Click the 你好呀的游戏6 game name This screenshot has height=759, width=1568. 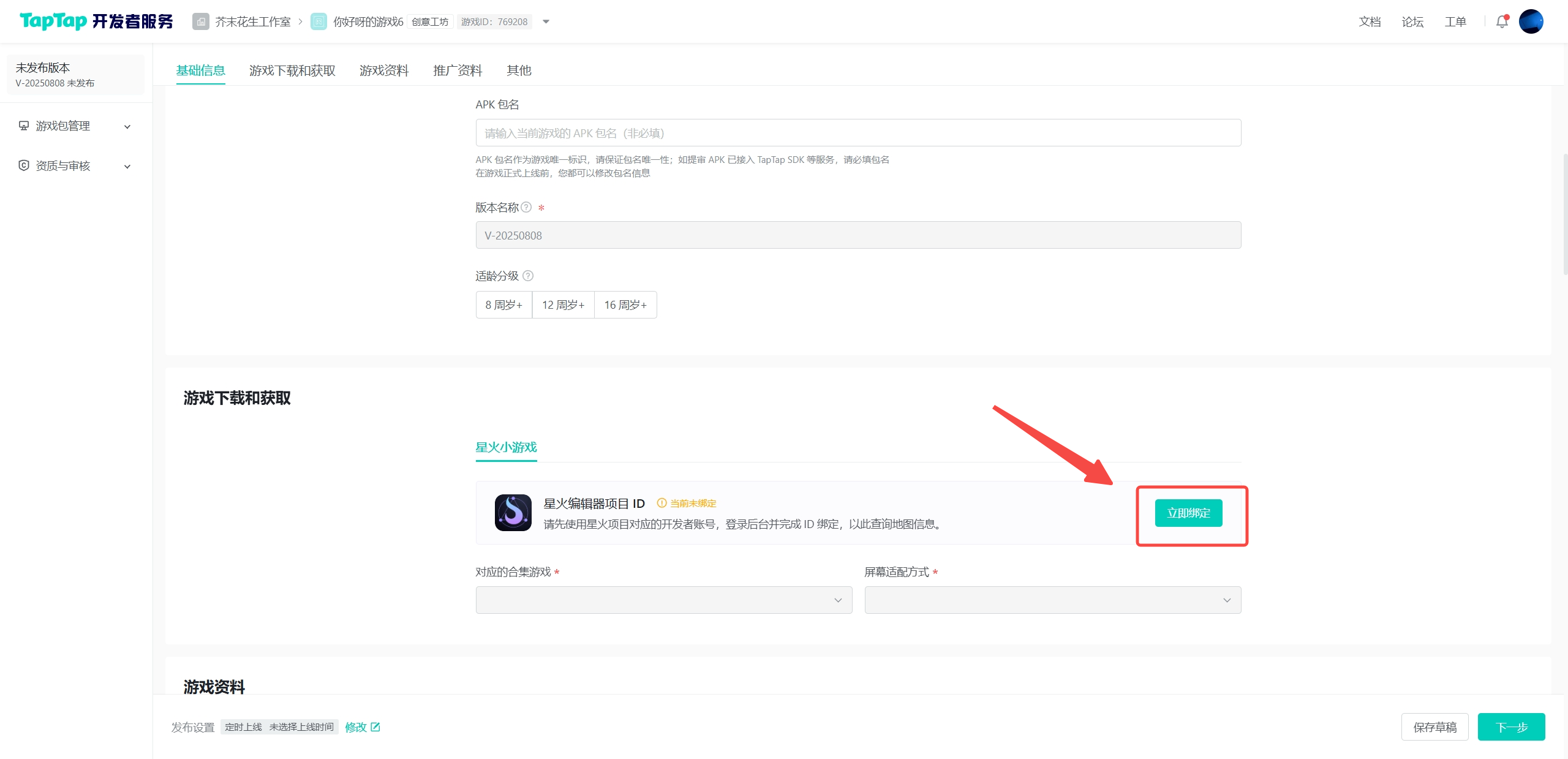click(x=368, y=22)
